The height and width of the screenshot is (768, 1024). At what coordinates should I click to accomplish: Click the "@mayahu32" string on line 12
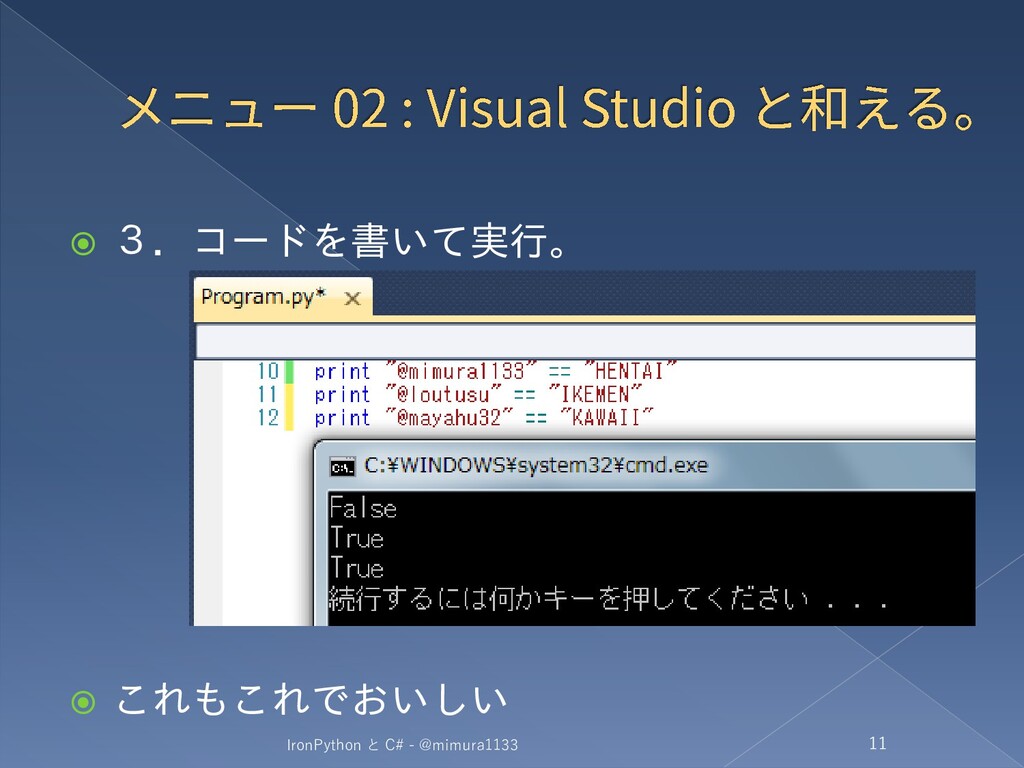[449, 417]
